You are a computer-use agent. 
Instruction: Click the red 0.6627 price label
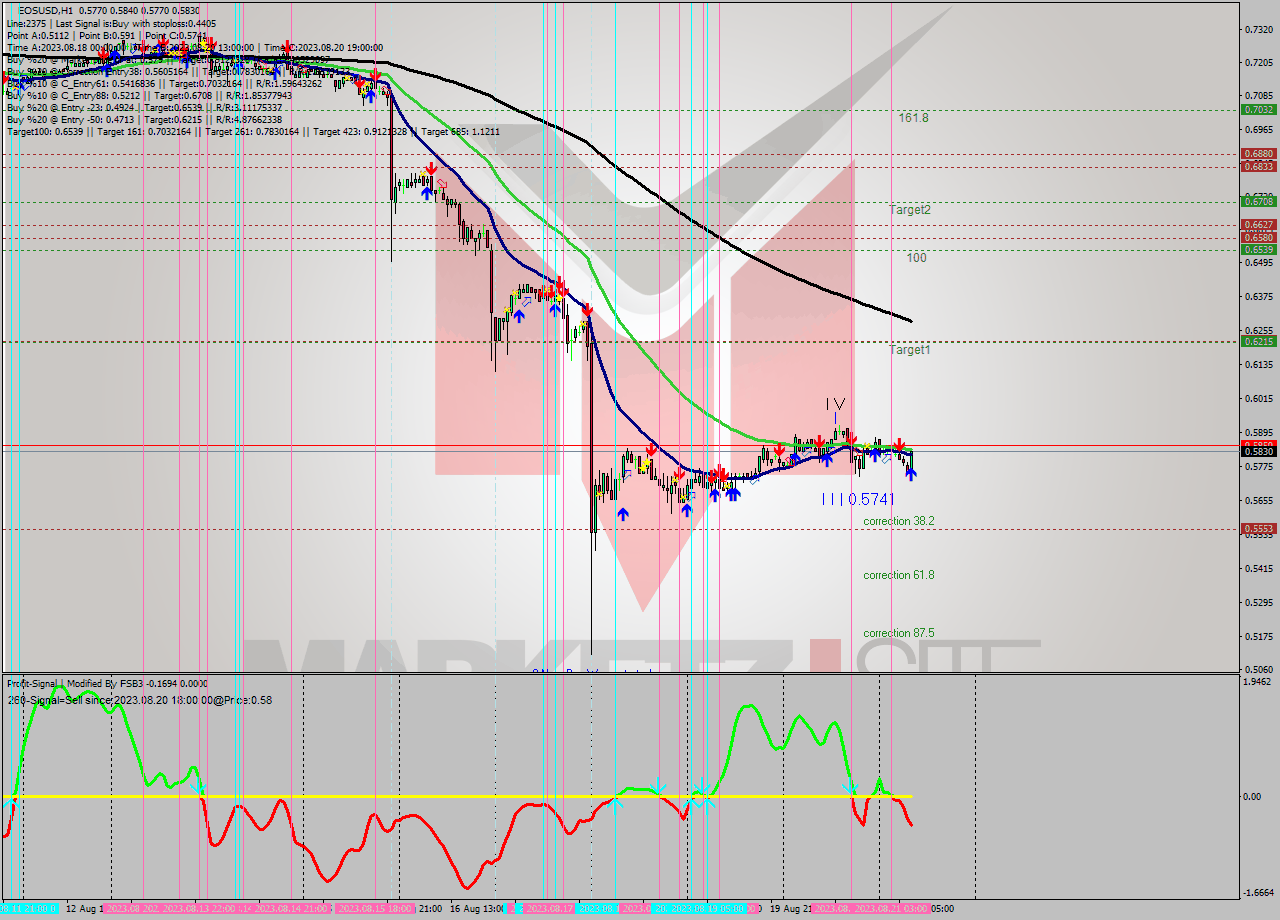pyautogui.click(x=1257, y=224)
